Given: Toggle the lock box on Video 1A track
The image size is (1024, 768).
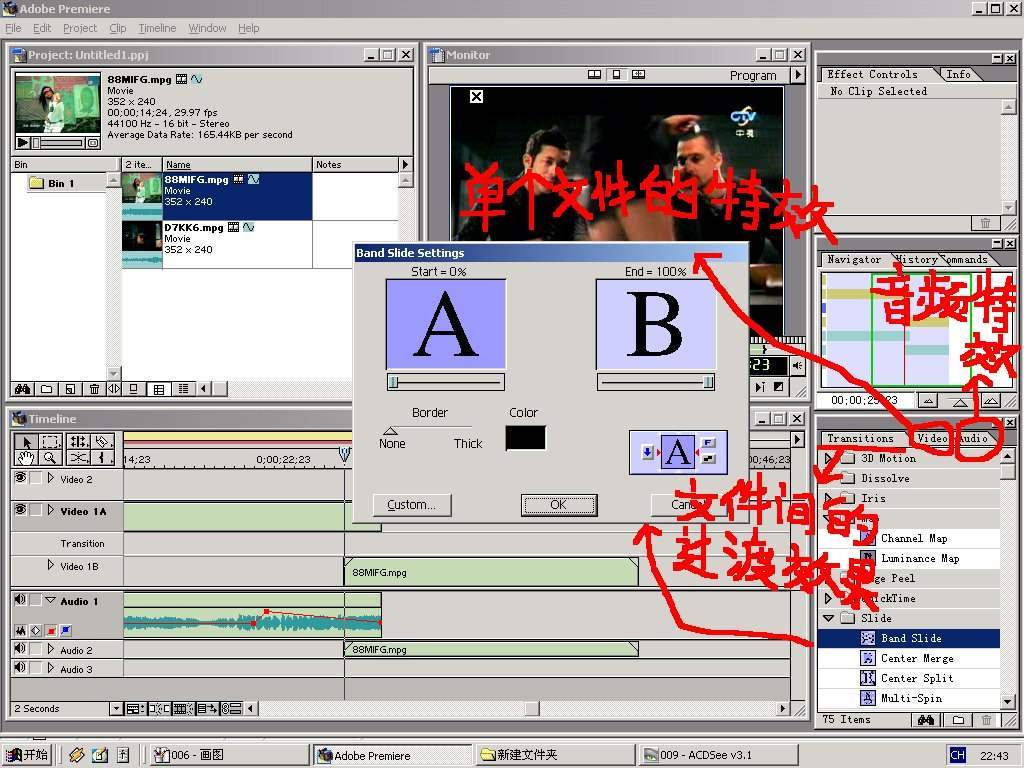Looking at the screenshot, I should [x=36, y=509].
